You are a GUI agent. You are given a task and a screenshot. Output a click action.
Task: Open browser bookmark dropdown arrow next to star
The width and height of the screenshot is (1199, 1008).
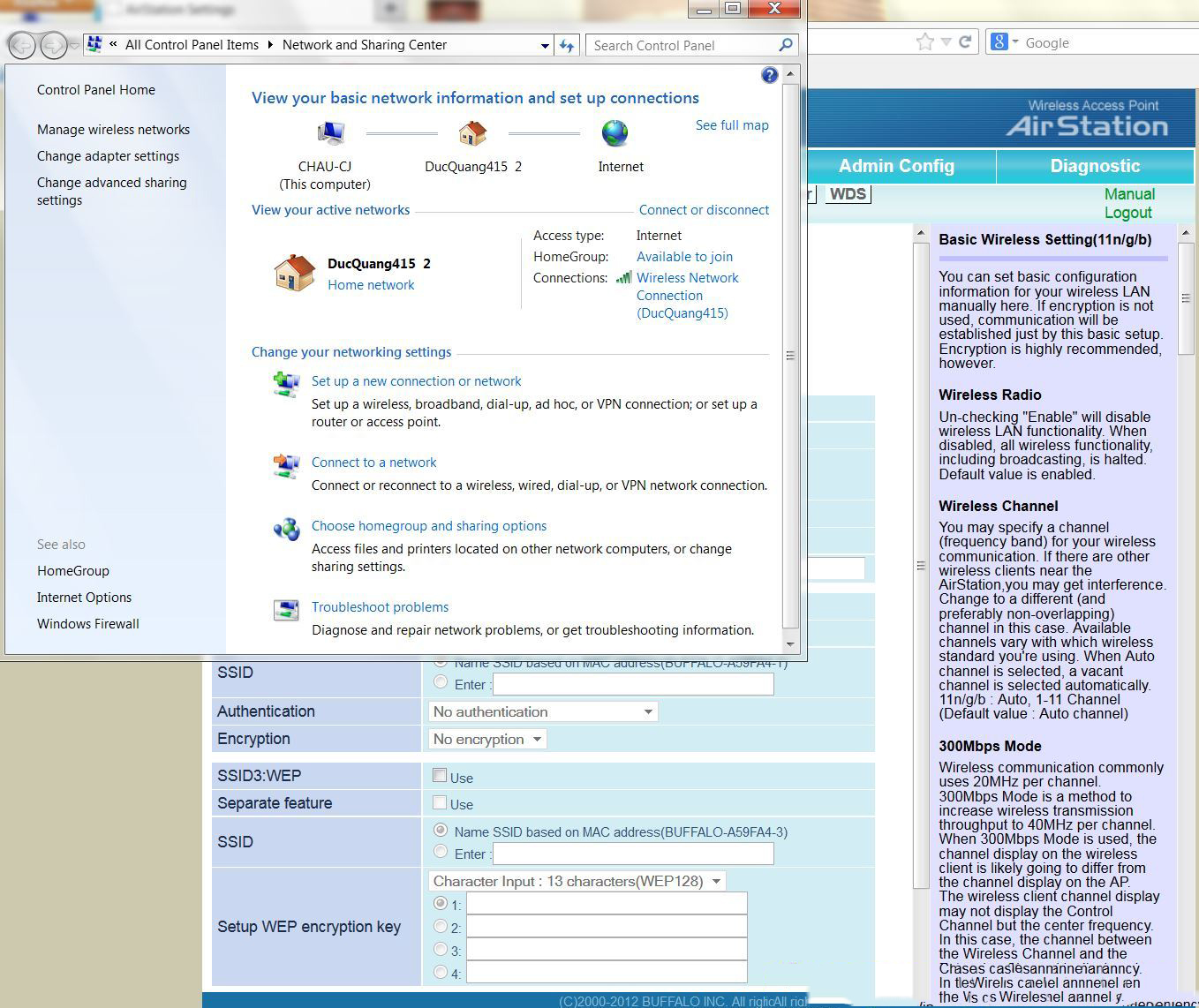(946, 41)
